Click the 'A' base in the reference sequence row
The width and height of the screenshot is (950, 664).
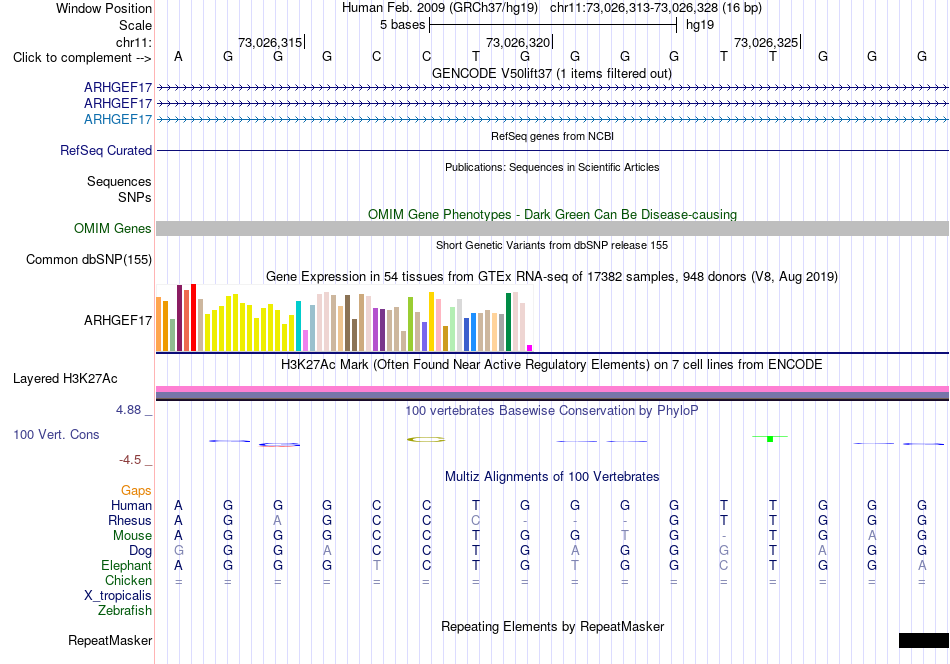coord(178,56)
